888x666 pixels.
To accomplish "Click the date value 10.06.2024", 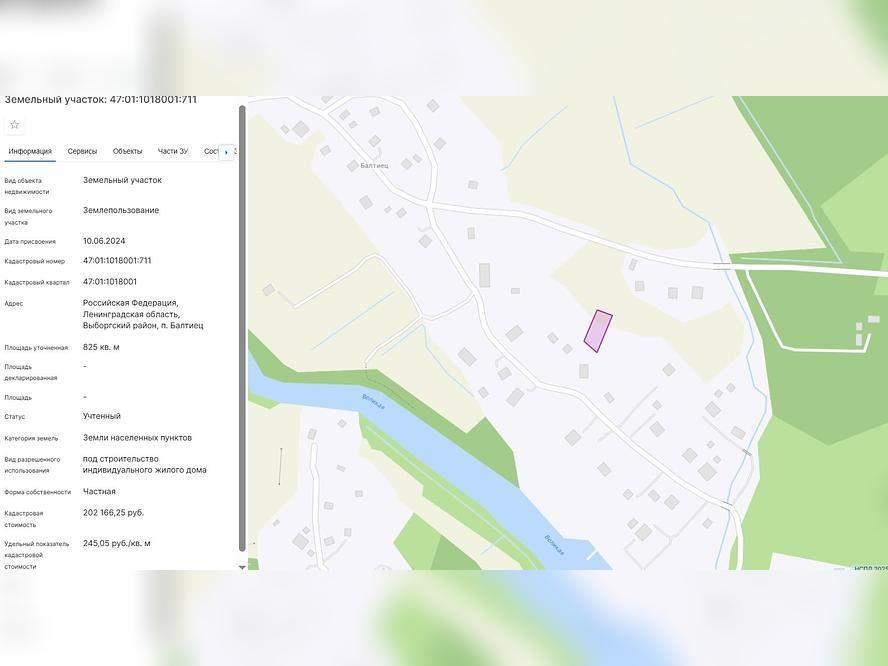I will 103,241.
